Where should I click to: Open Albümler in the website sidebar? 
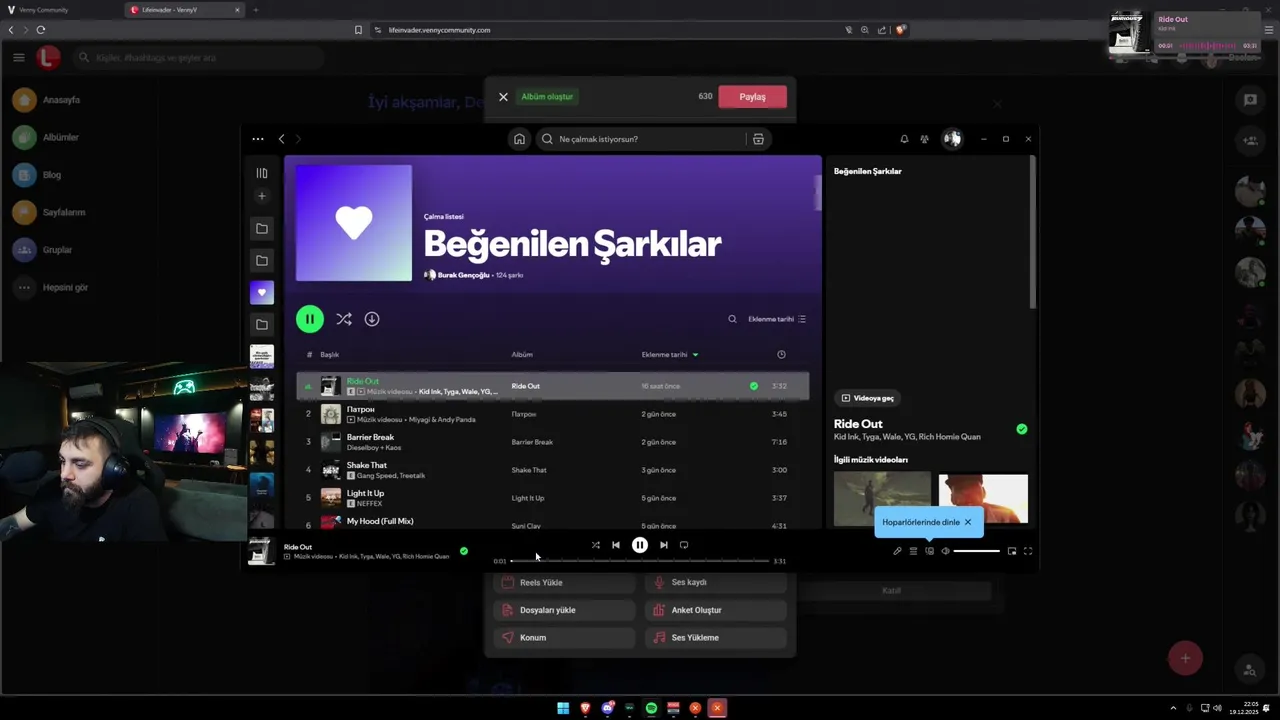(x=48, y=137)
